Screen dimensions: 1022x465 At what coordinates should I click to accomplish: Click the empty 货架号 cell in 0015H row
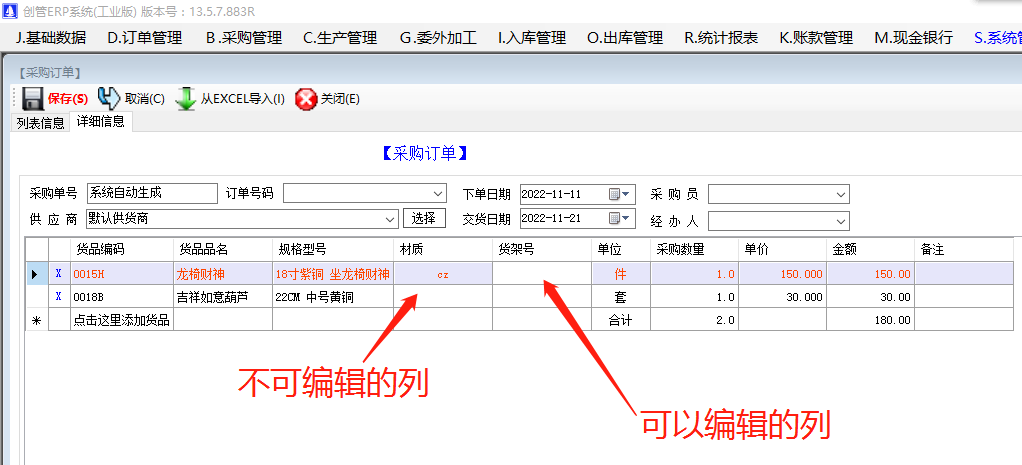tap(542, 274)
